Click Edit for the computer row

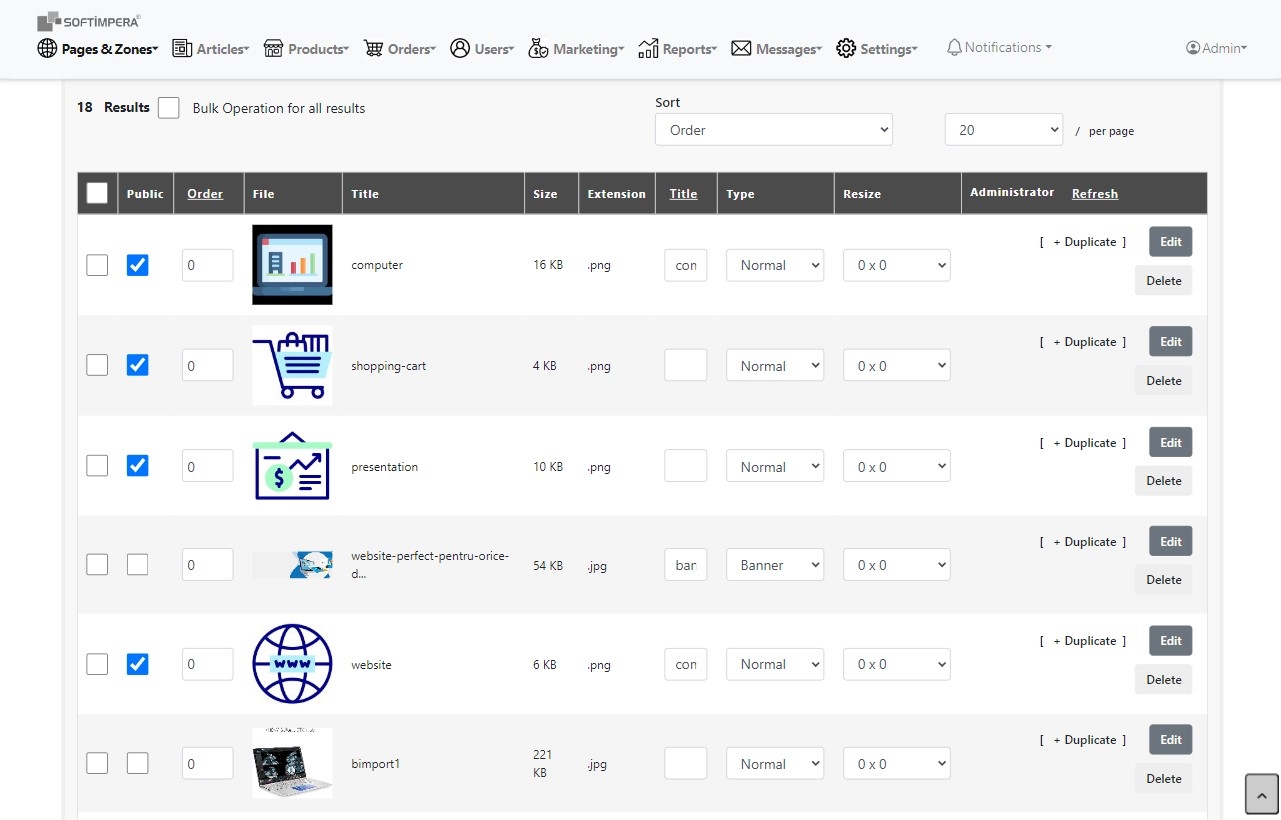click(x=1171, y=242)
